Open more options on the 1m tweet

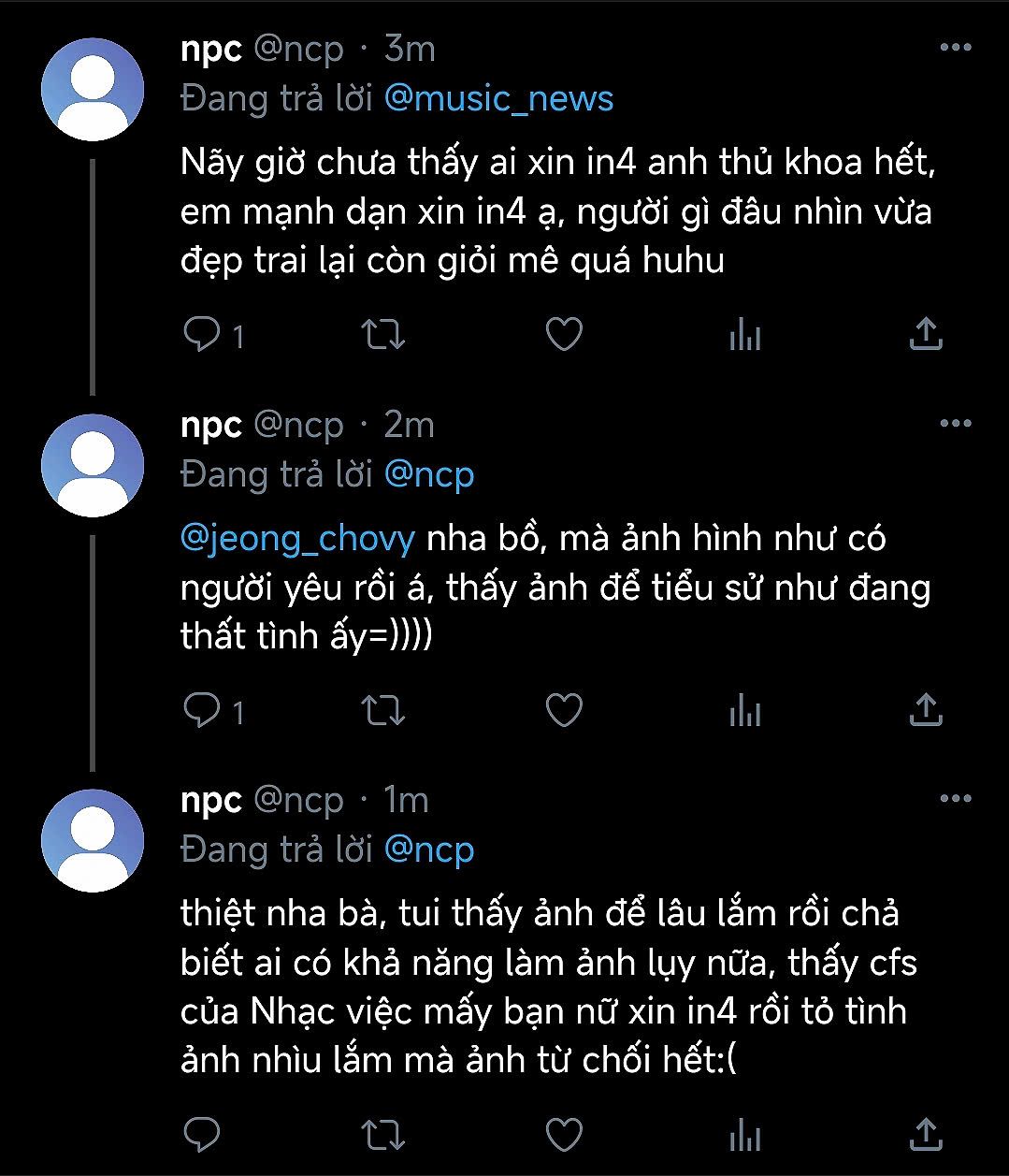tap(955, 799)
